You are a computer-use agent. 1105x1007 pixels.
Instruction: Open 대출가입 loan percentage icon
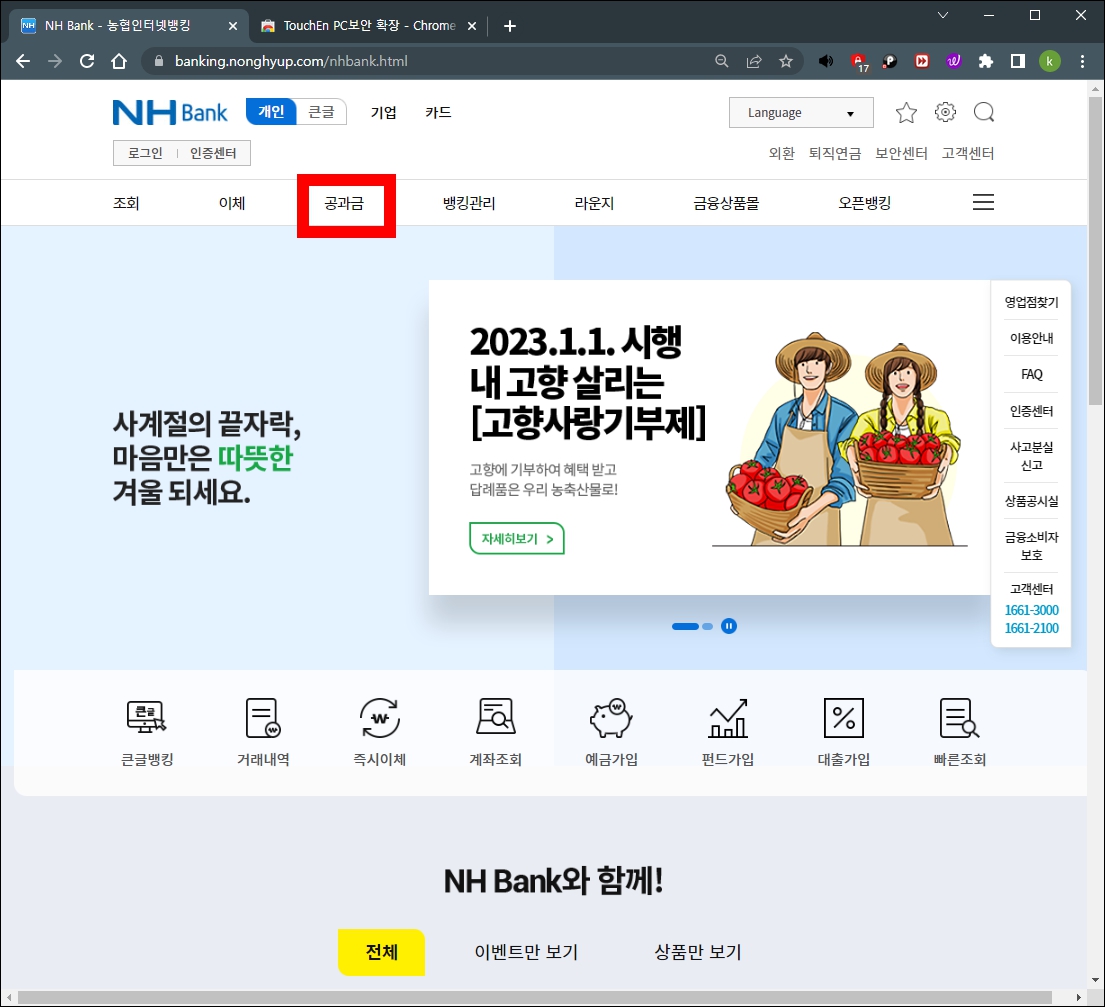pos(843,727)
